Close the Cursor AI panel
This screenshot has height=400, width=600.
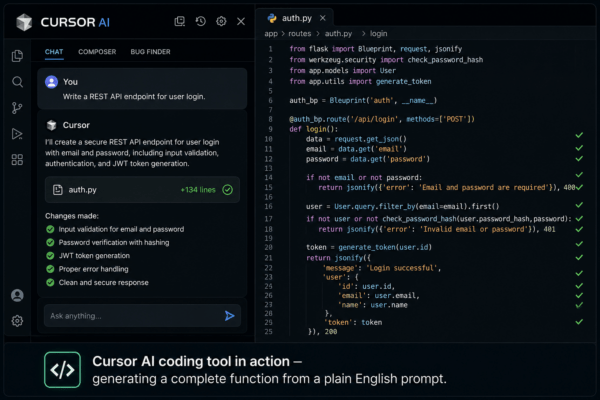(241, 21)
